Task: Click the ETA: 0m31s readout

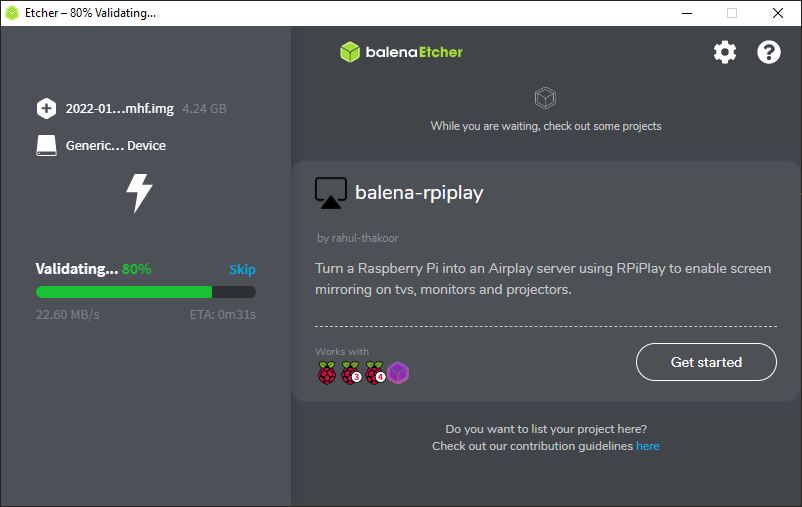Action: coord(222,315)
